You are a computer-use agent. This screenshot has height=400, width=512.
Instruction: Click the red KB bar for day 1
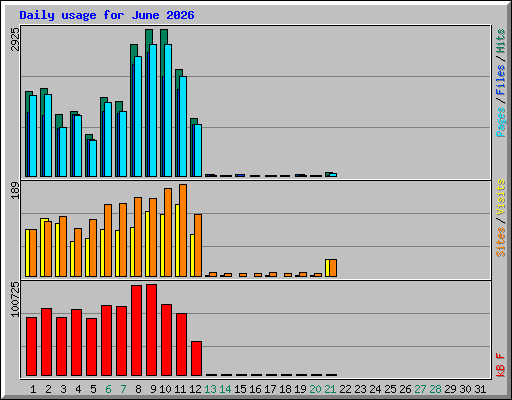(x=31, y=346)
